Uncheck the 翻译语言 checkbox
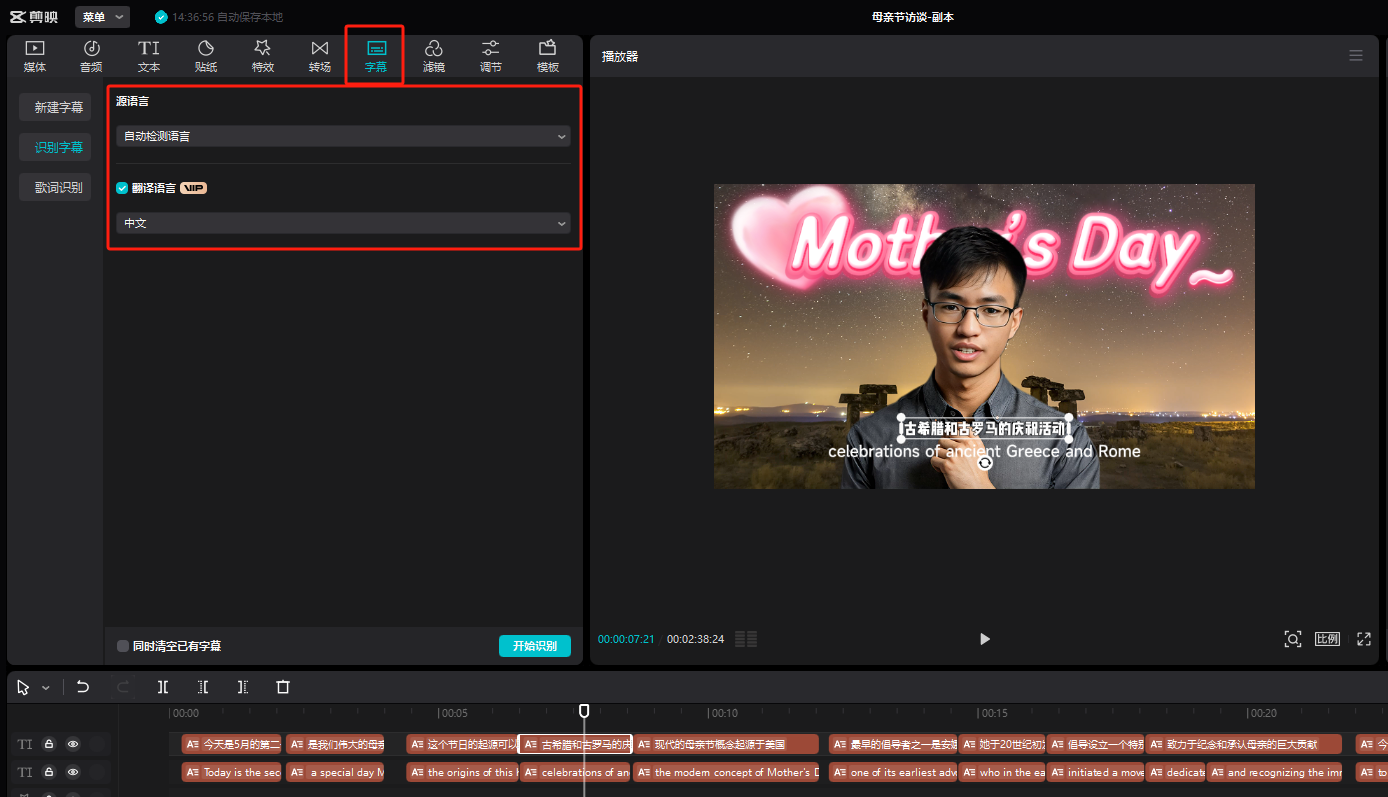The height and width of the screenshot is (797, 1388). click(x=122, y=187)
